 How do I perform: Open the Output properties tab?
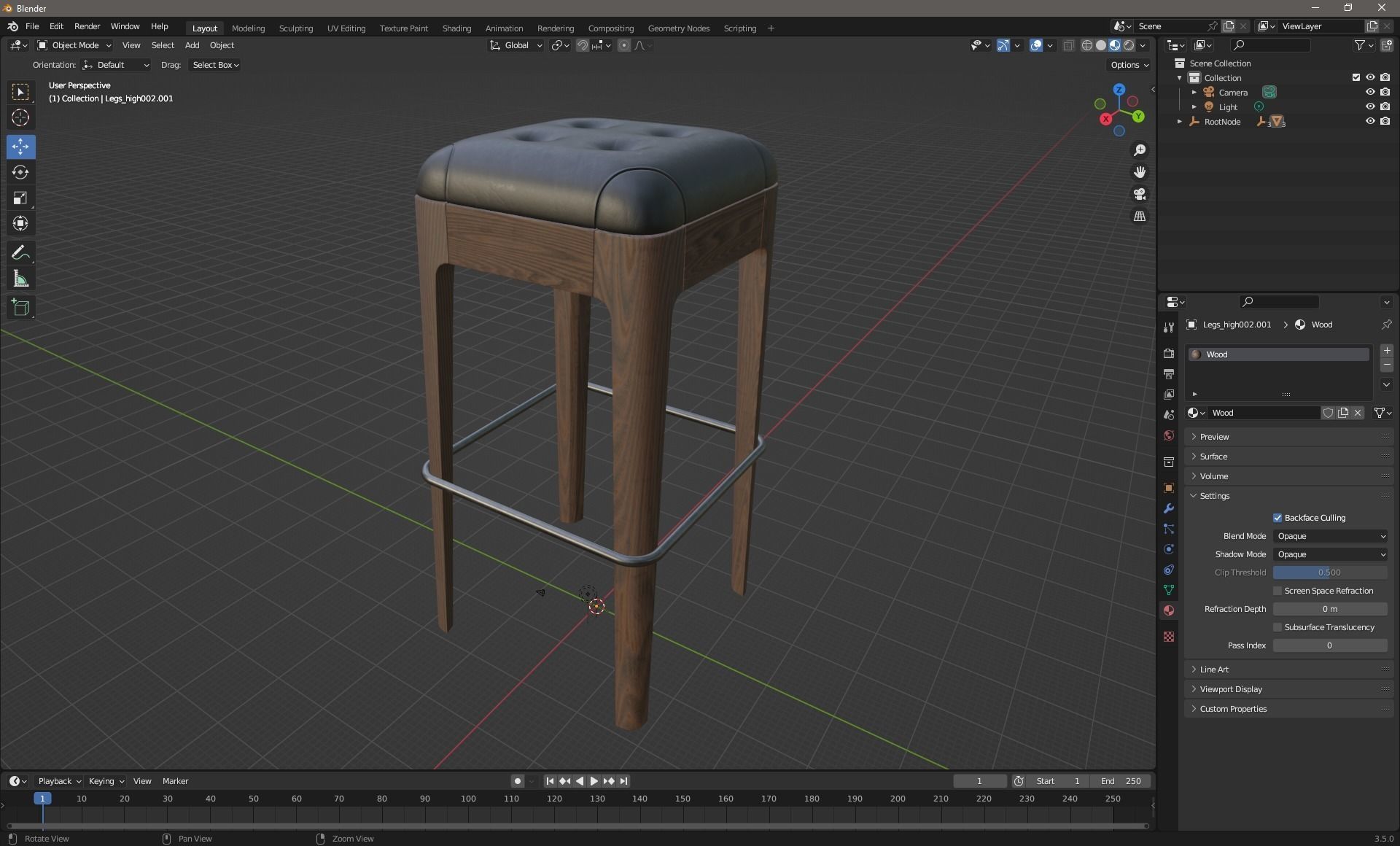[x=1169, y=373]
